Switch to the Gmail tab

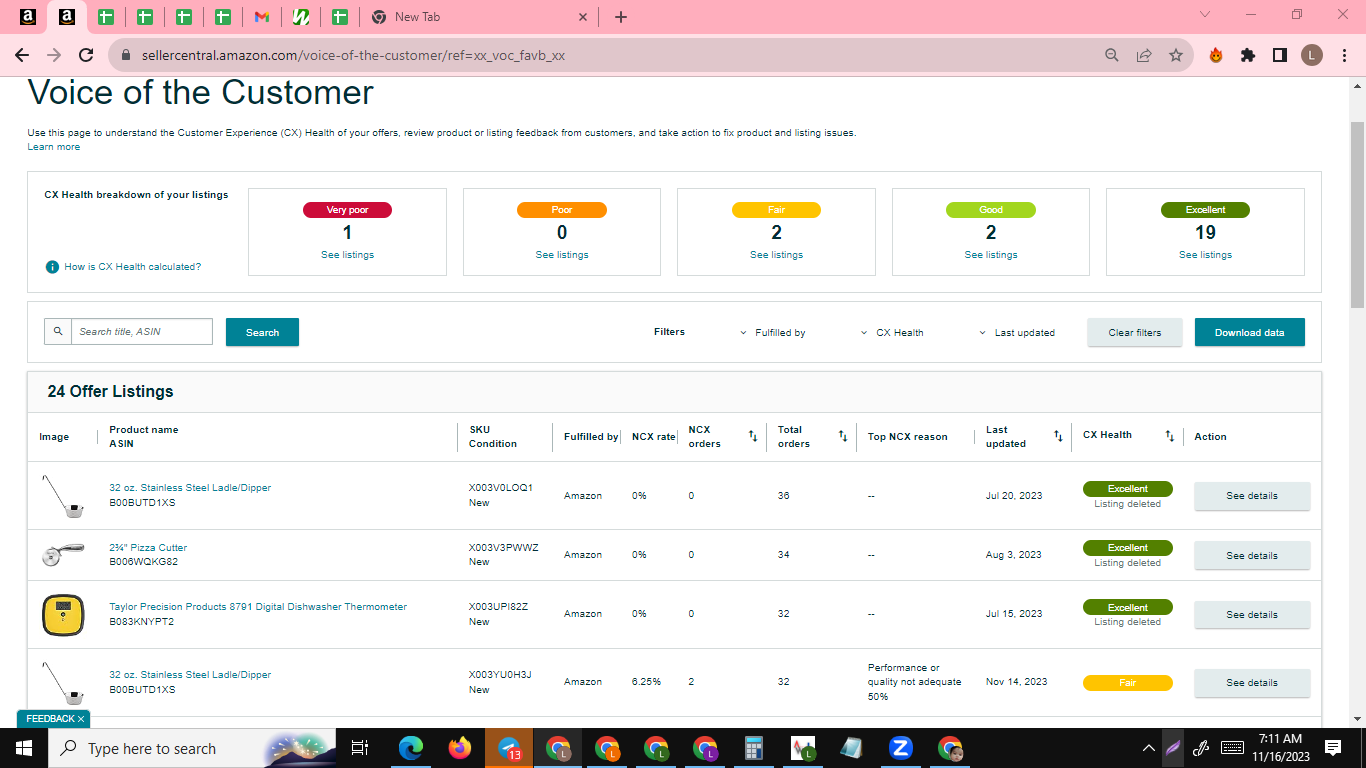262,17
